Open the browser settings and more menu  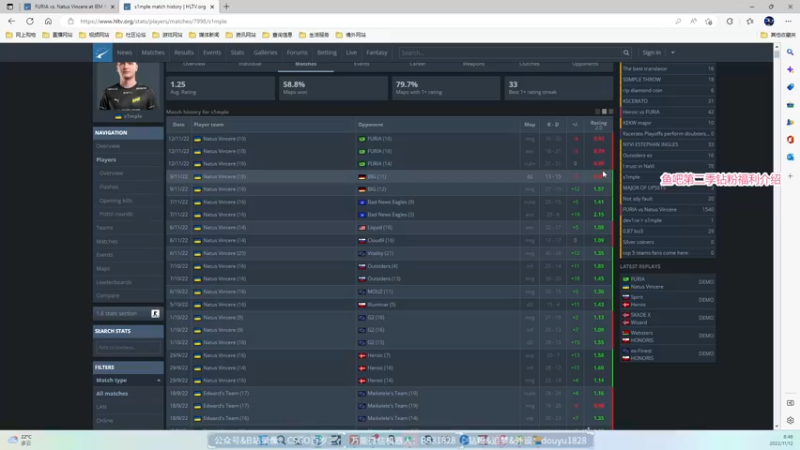788,21
